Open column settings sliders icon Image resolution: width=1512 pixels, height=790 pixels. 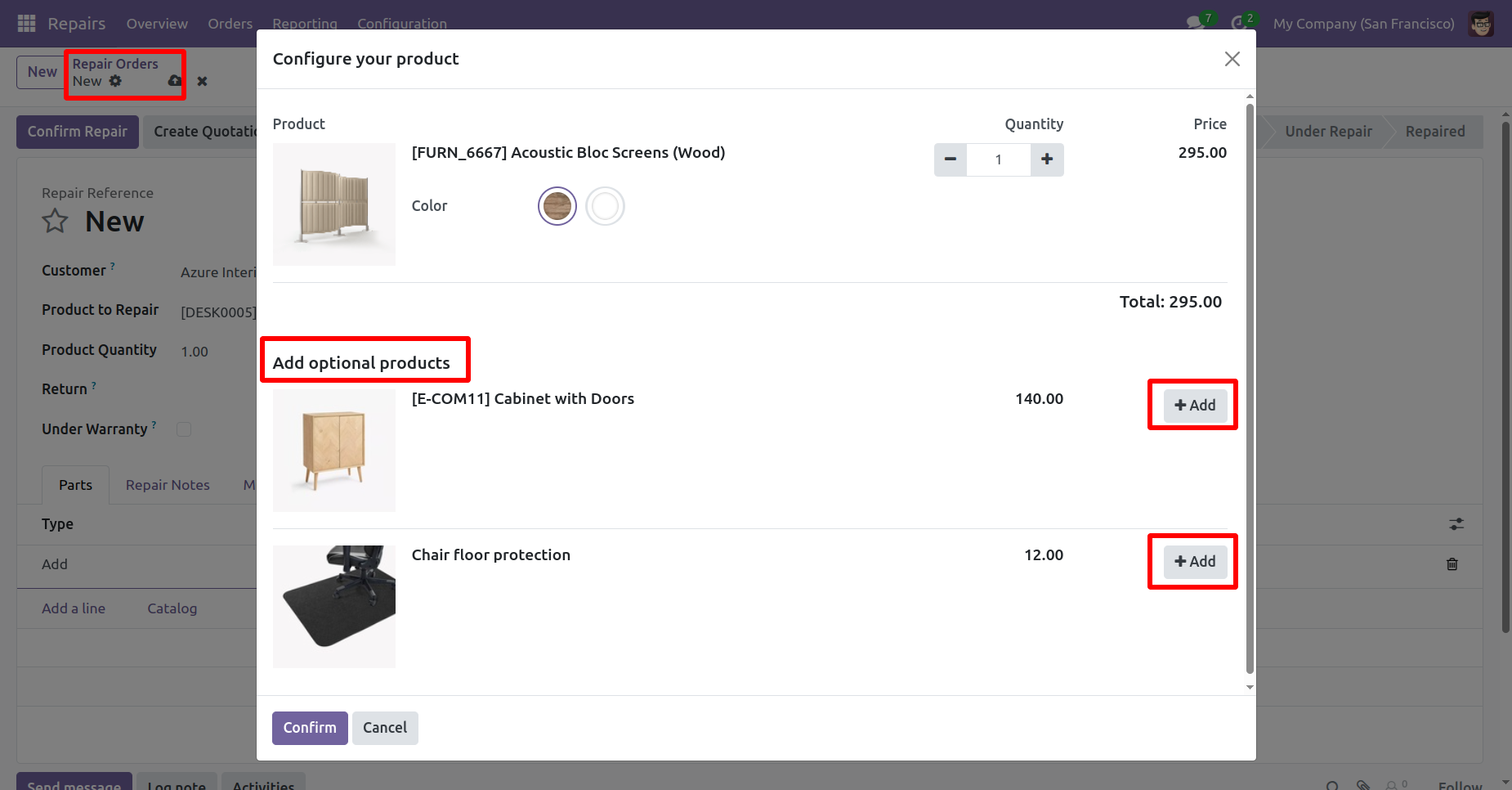pyautogui.click(x=1456, y=524)
